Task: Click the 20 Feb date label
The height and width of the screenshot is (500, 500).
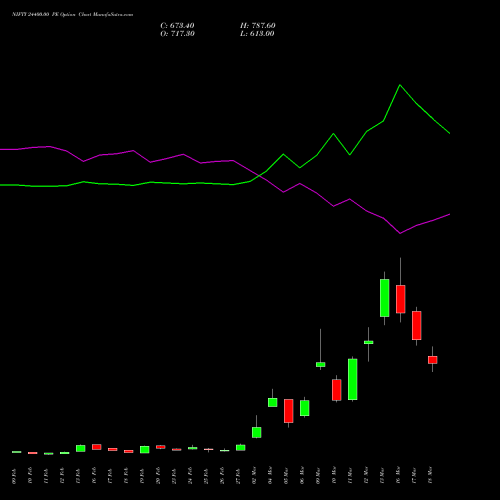Action: pyautogui.click(x=159, y=476)
